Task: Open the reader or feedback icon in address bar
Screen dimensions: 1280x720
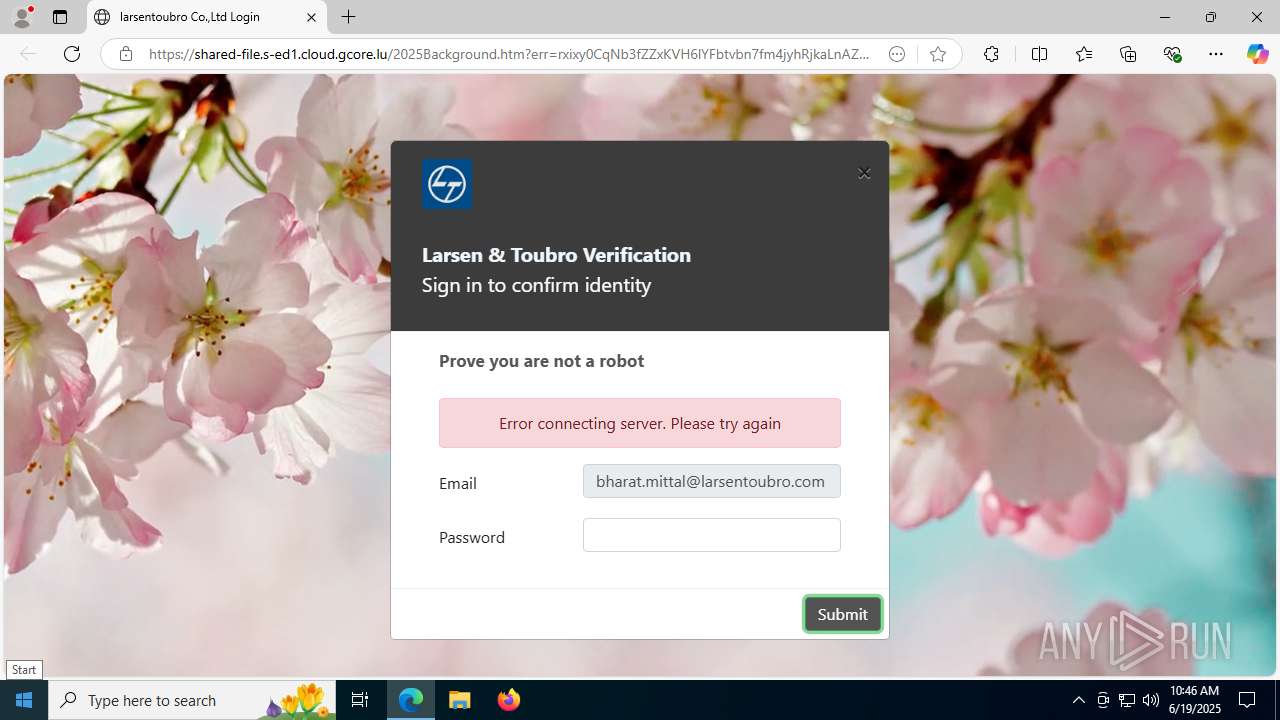Action: click(897, 54)
